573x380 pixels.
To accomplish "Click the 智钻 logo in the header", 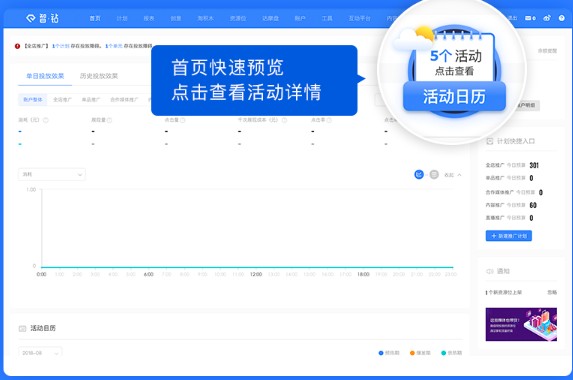I will pyautogui.click(x=42, y=18).
